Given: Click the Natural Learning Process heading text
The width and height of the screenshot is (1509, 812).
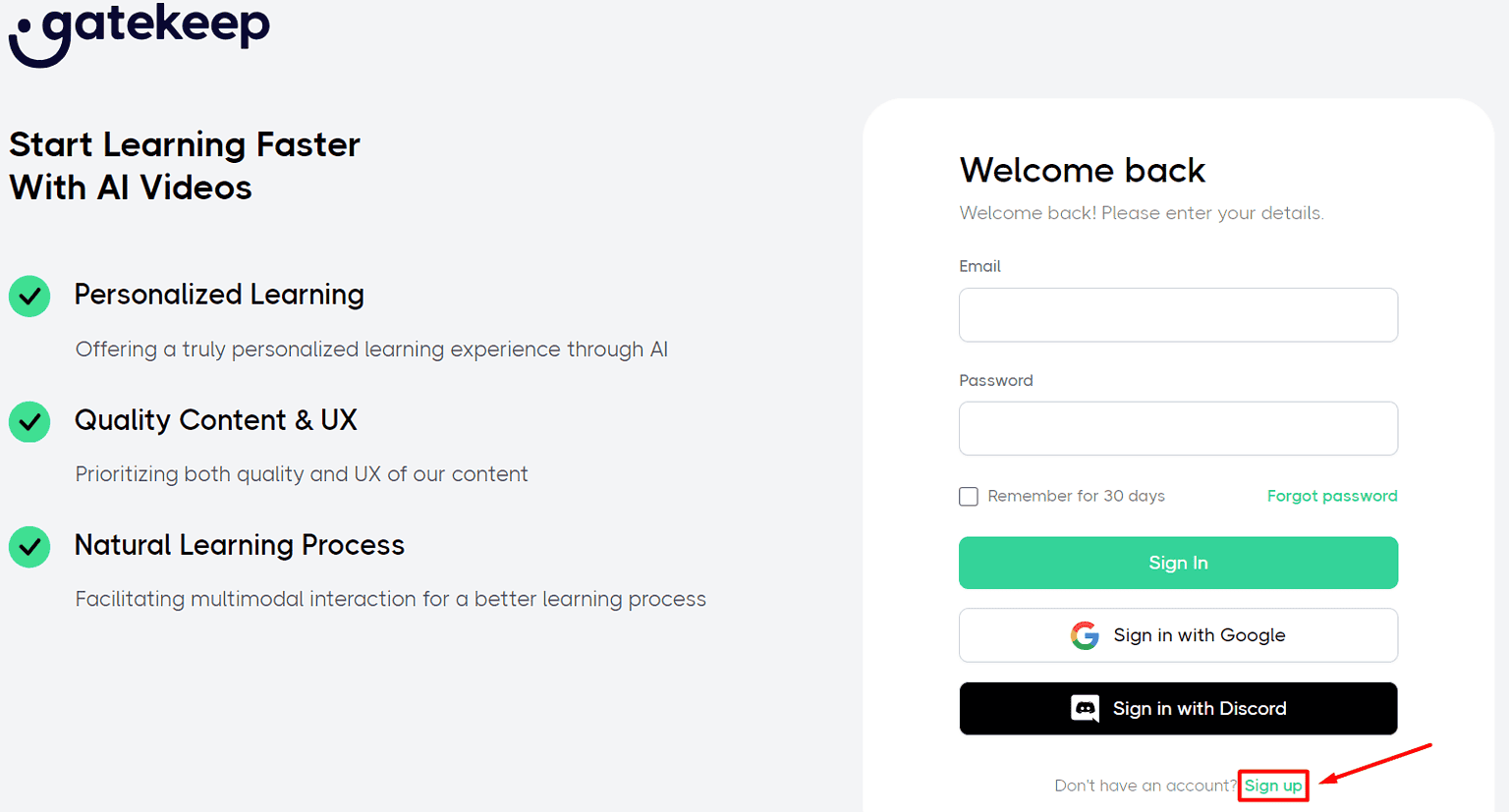Looking at the screenshot, I should 239,545.
